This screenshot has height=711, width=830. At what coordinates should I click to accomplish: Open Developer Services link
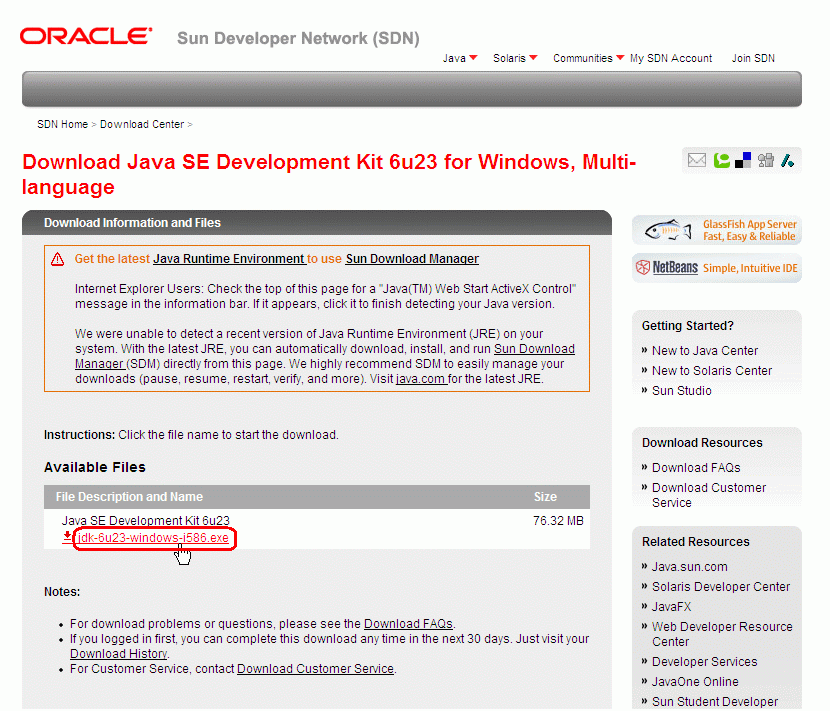click(704, 662)
